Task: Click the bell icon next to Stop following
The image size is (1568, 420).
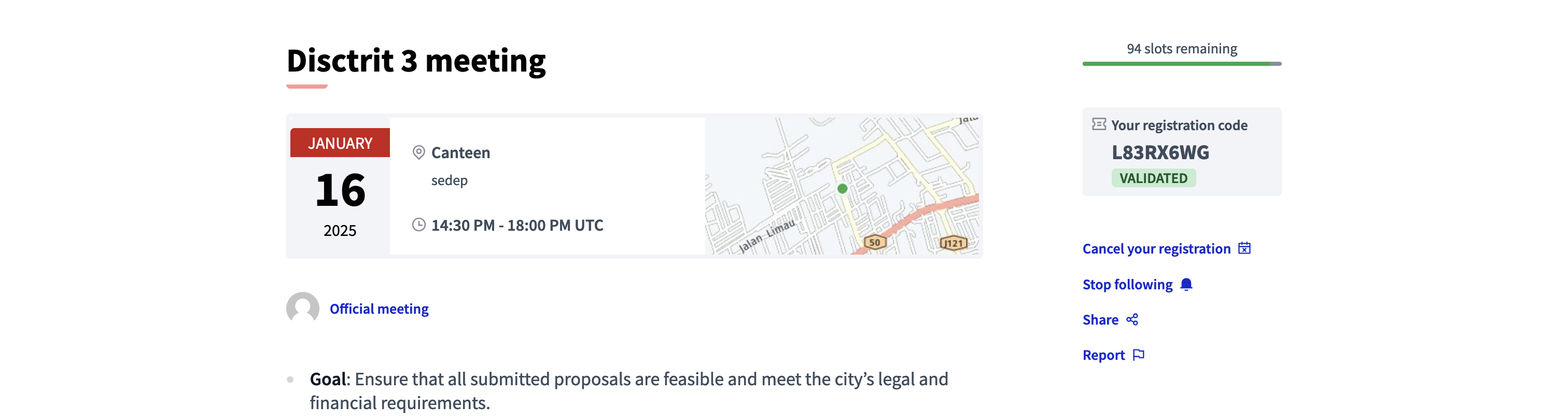Action: pyautogui.click(x=1186, y=284)
